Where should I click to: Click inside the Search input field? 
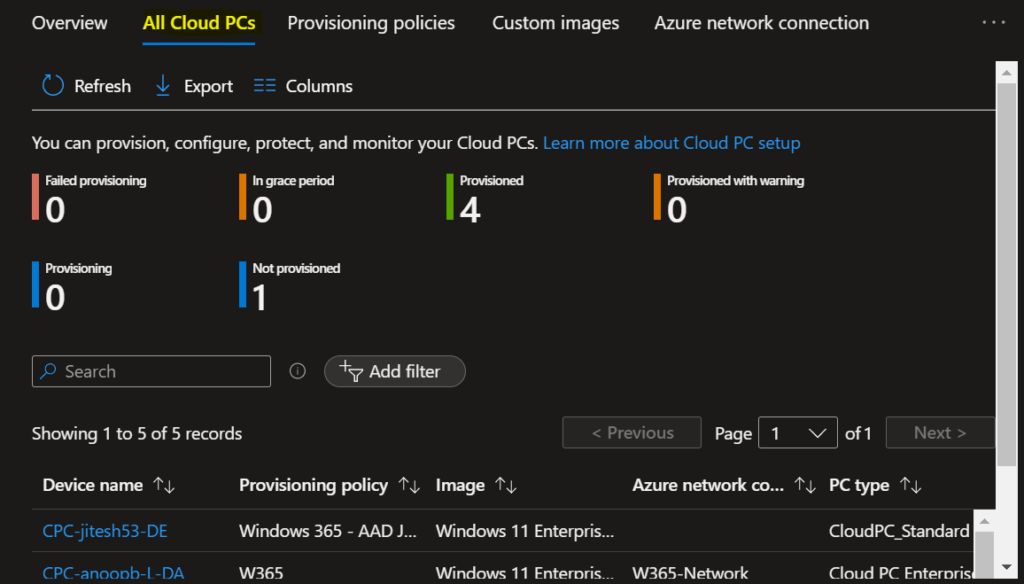(x=151, y=371)
